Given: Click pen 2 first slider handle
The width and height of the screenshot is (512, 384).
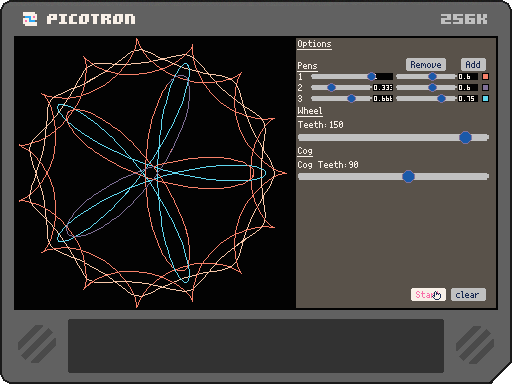Looking at the screenshot, I should pos(331,88).
